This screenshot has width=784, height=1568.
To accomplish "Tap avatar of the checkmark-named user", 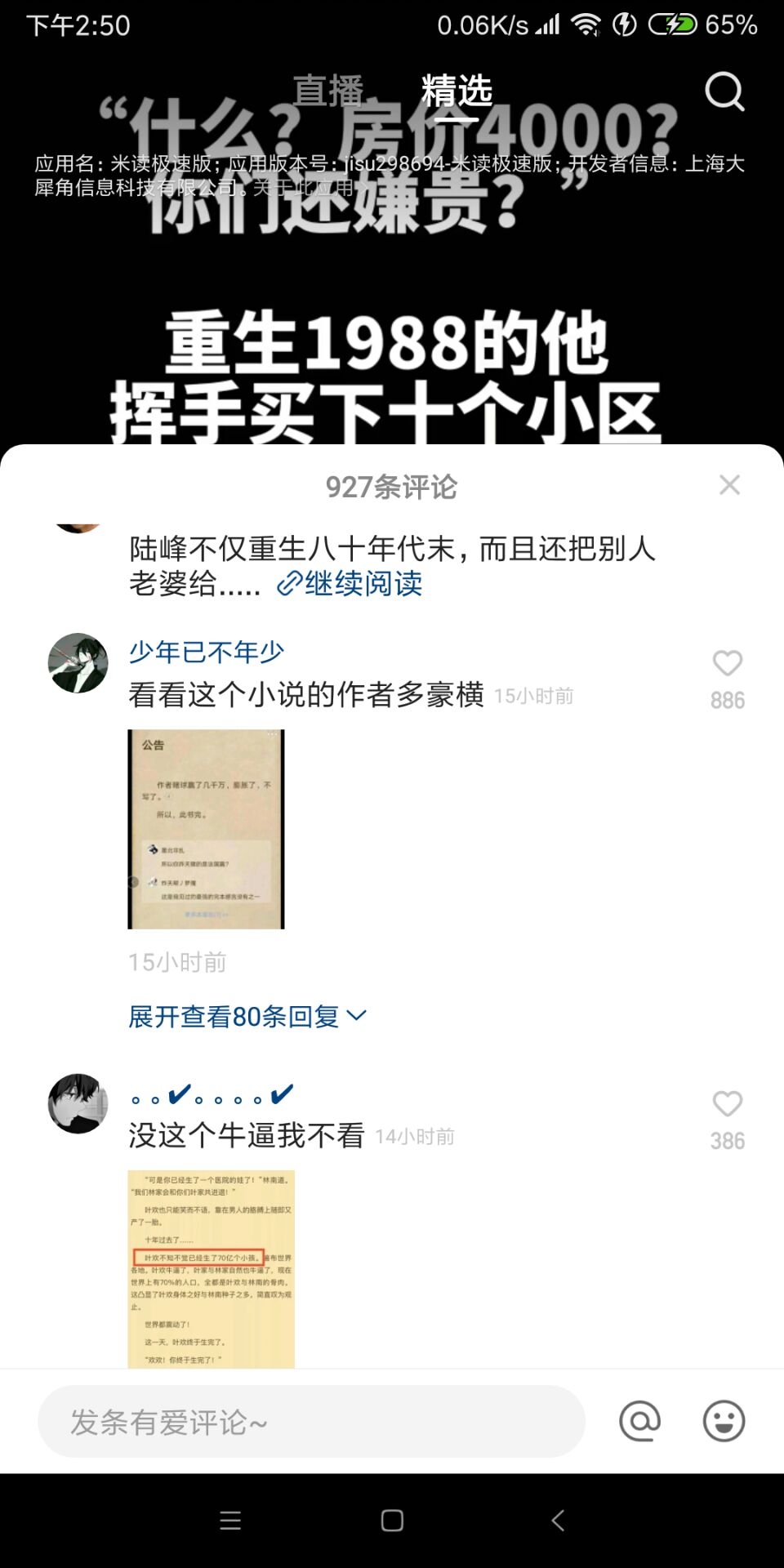I will [x=78, y=1103].
